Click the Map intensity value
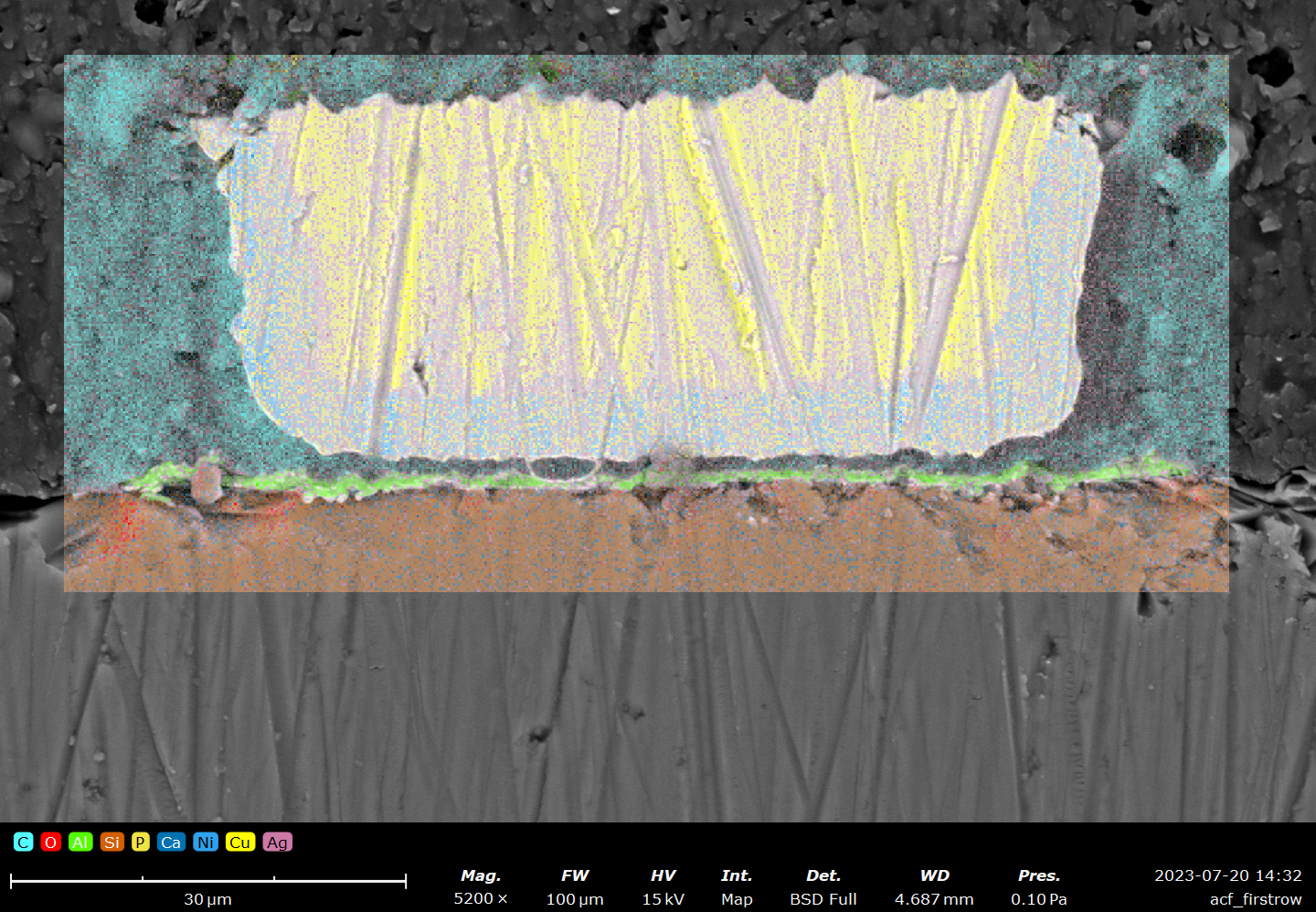Image resolution: width=1316 pixels, height=912 pixels. 737,899
